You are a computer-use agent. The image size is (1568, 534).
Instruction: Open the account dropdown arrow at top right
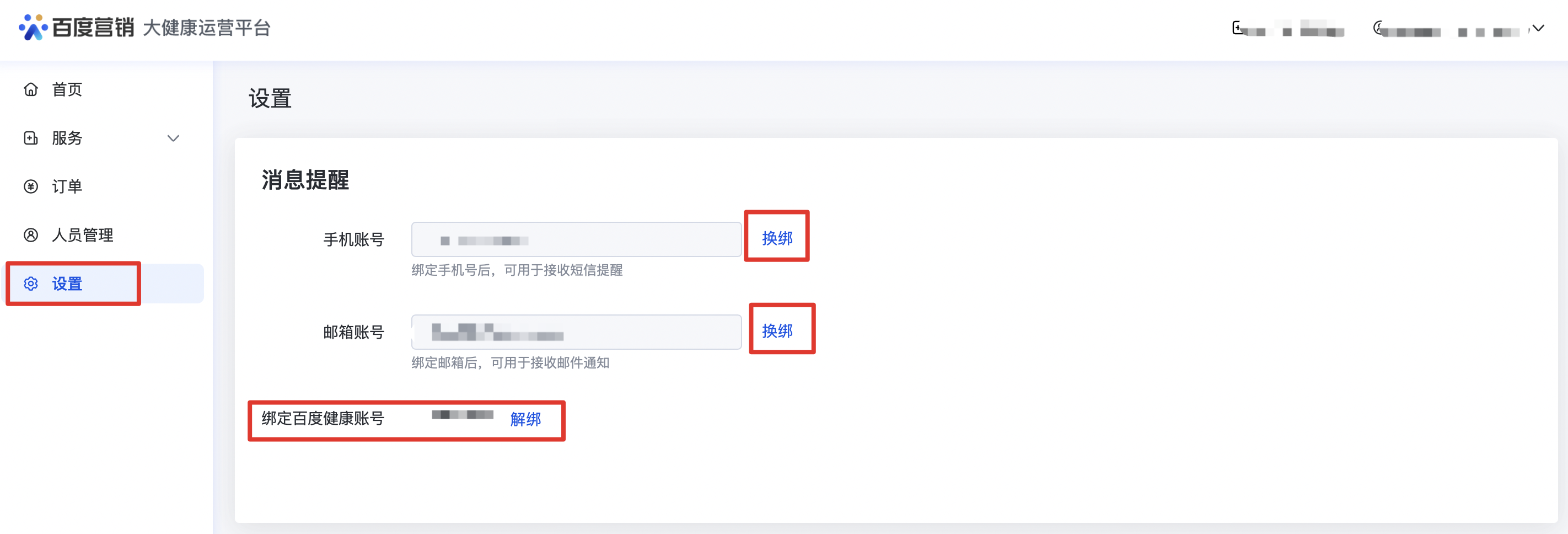[x=1538, y=28]
